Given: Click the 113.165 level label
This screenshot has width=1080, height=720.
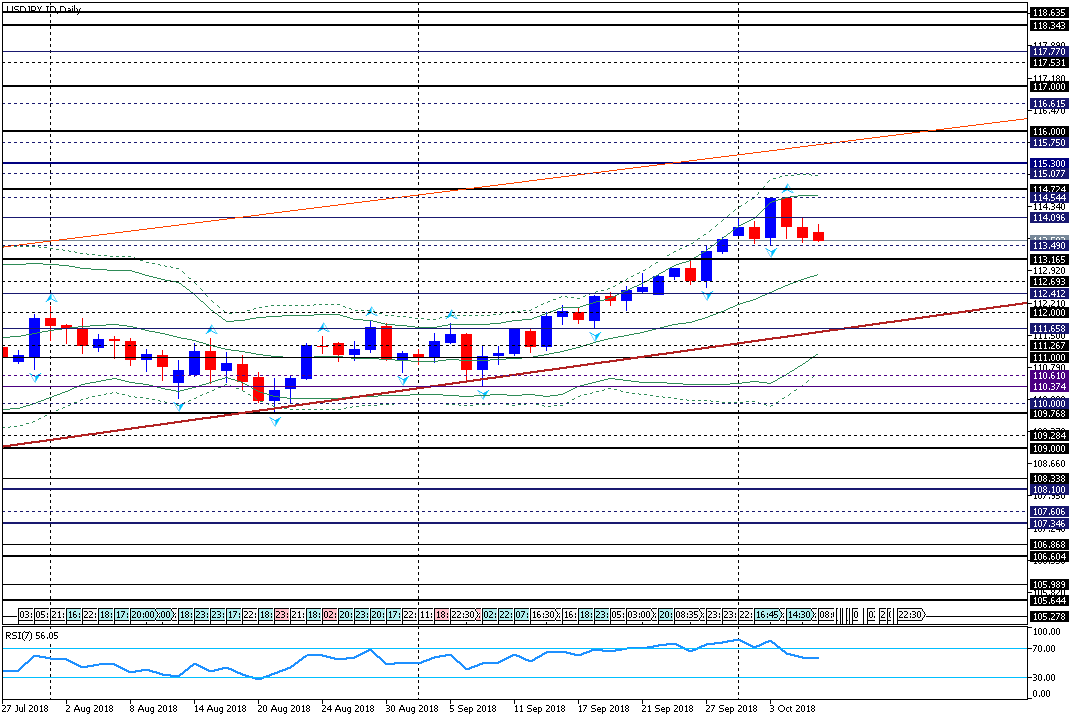Looking at the screenshot, I should 1049,260.
